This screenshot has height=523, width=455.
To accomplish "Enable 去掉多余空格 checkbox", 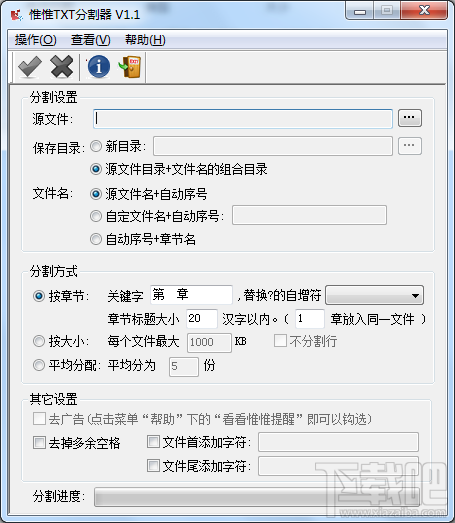I will click(39, 443).
